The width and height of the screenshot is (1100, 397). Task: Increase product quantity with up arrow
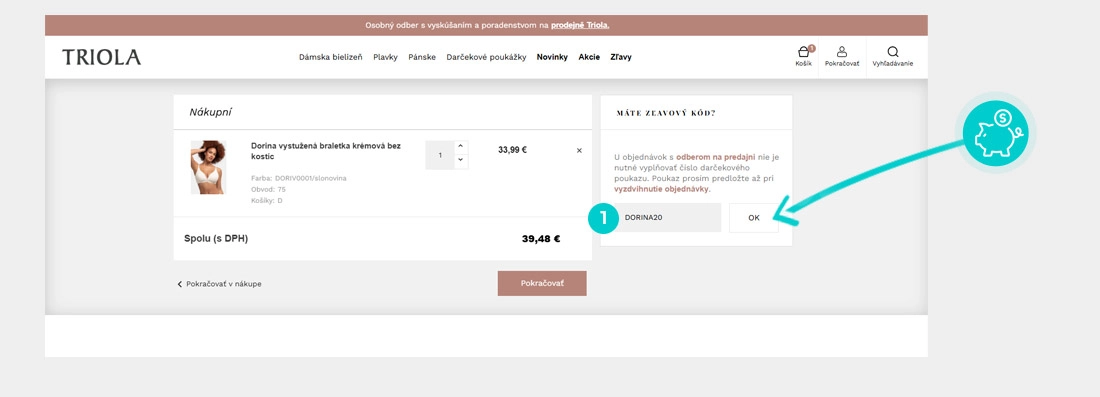[460, 147]
